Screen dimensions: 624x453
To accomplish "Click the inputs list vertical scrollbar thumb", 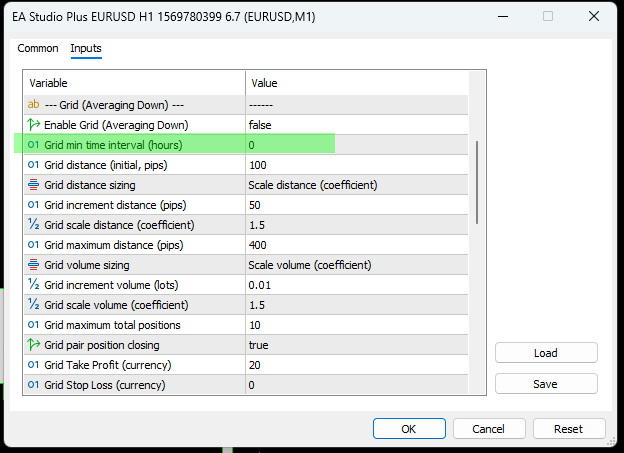I will (477, 182).
